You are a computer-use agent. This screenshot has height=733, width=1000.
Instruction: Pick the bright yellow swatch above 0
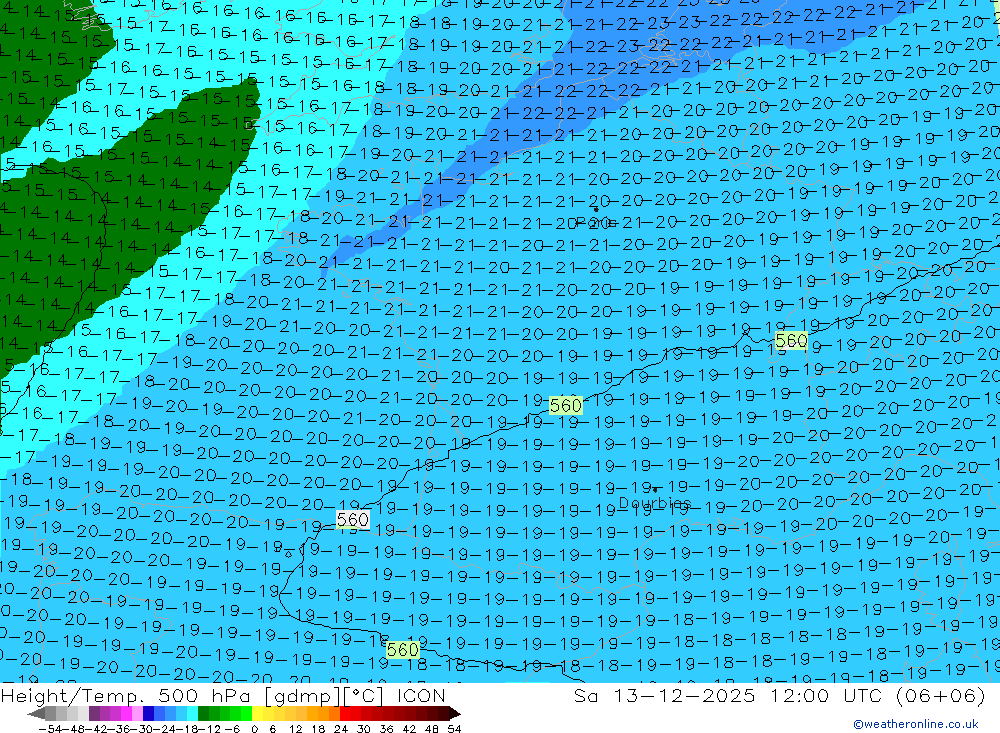(257, 713)
